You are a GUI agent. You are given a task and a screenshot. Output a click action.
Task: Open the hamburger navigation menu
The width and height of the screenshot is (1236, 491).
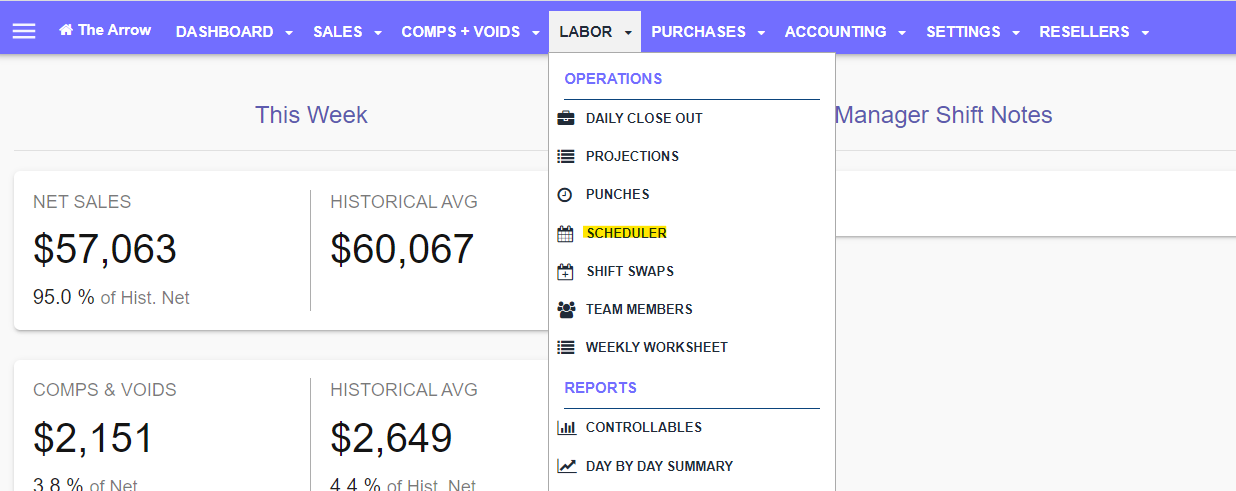[24, 31]
